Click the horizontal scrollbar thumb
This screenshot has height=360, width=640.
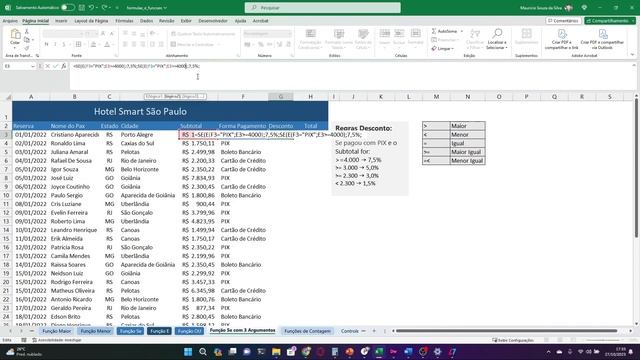tap(506, 331)
